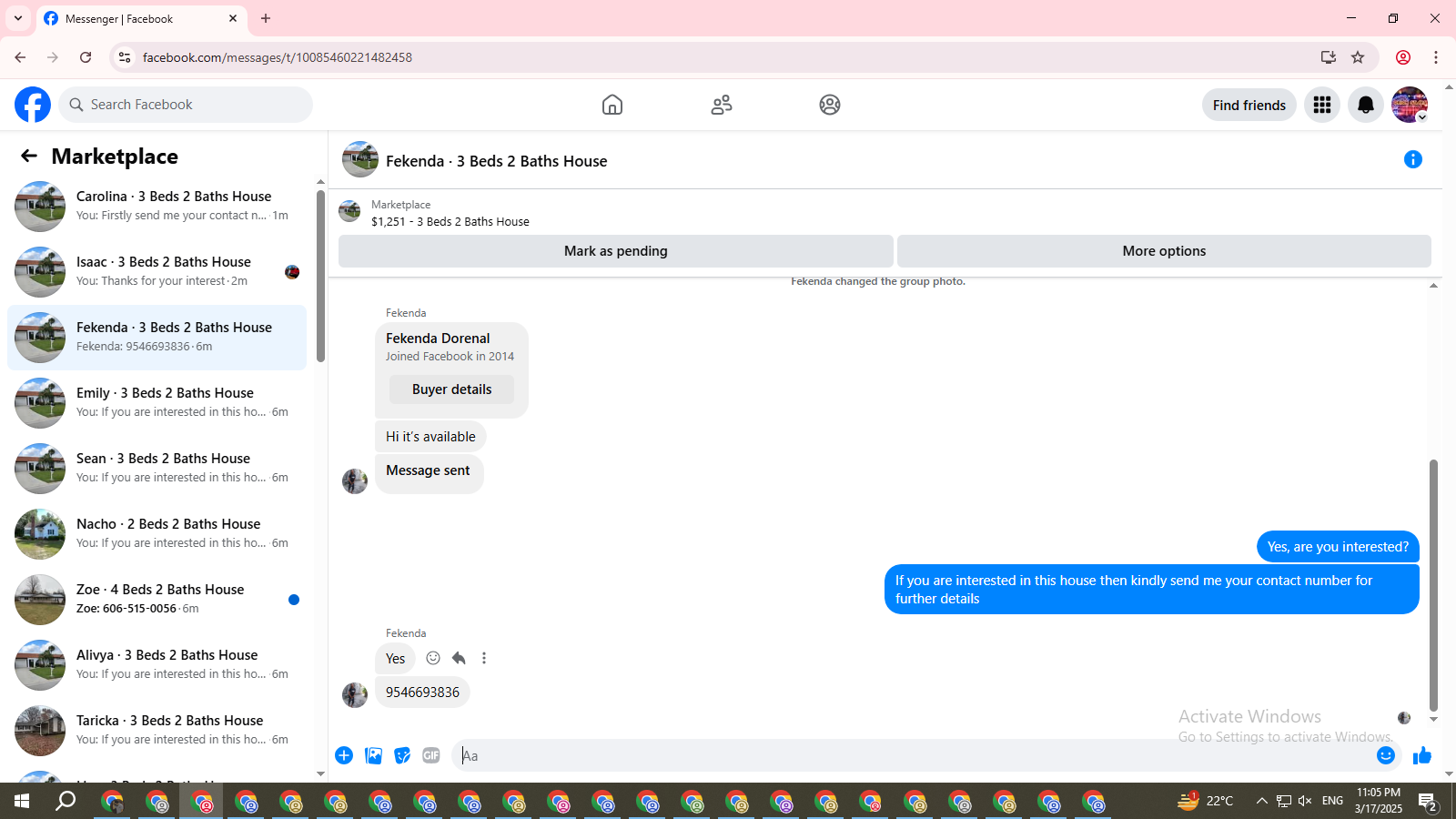
Task: Select the Fekenda conversation in the list
Action: (x=157, y=338)
